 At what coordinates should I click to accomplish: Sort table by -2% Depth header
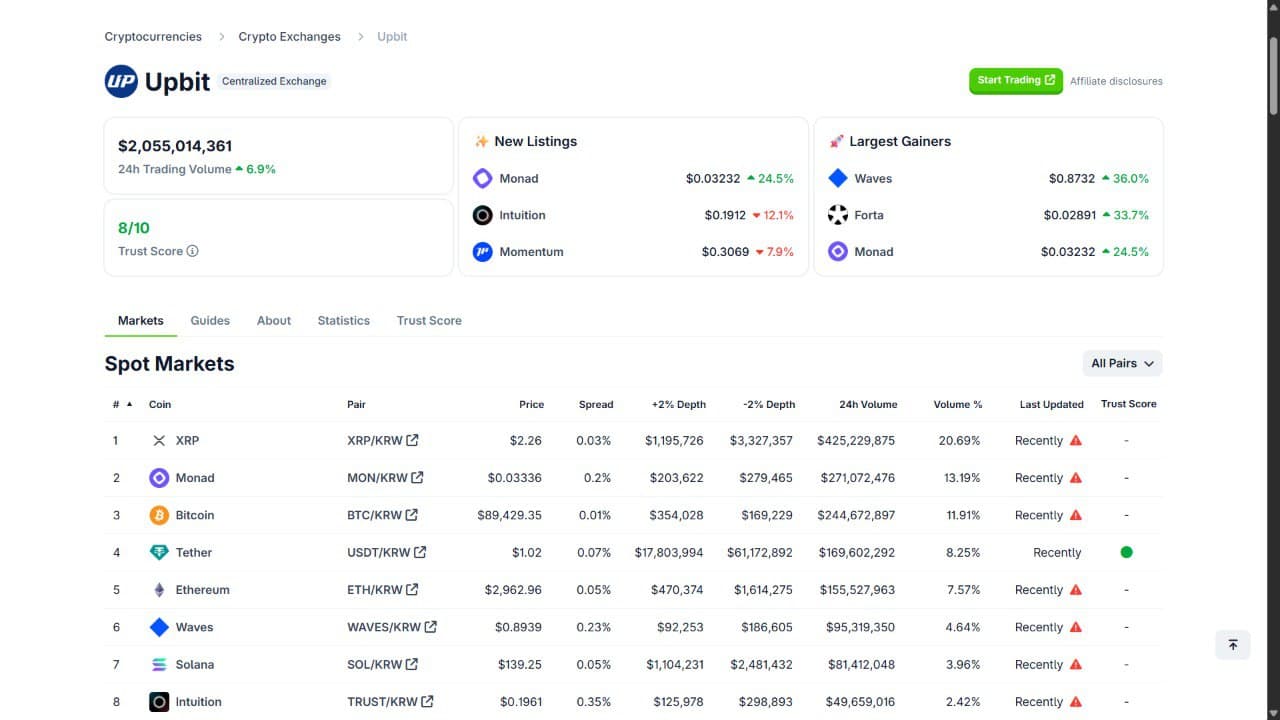(769, 404)
